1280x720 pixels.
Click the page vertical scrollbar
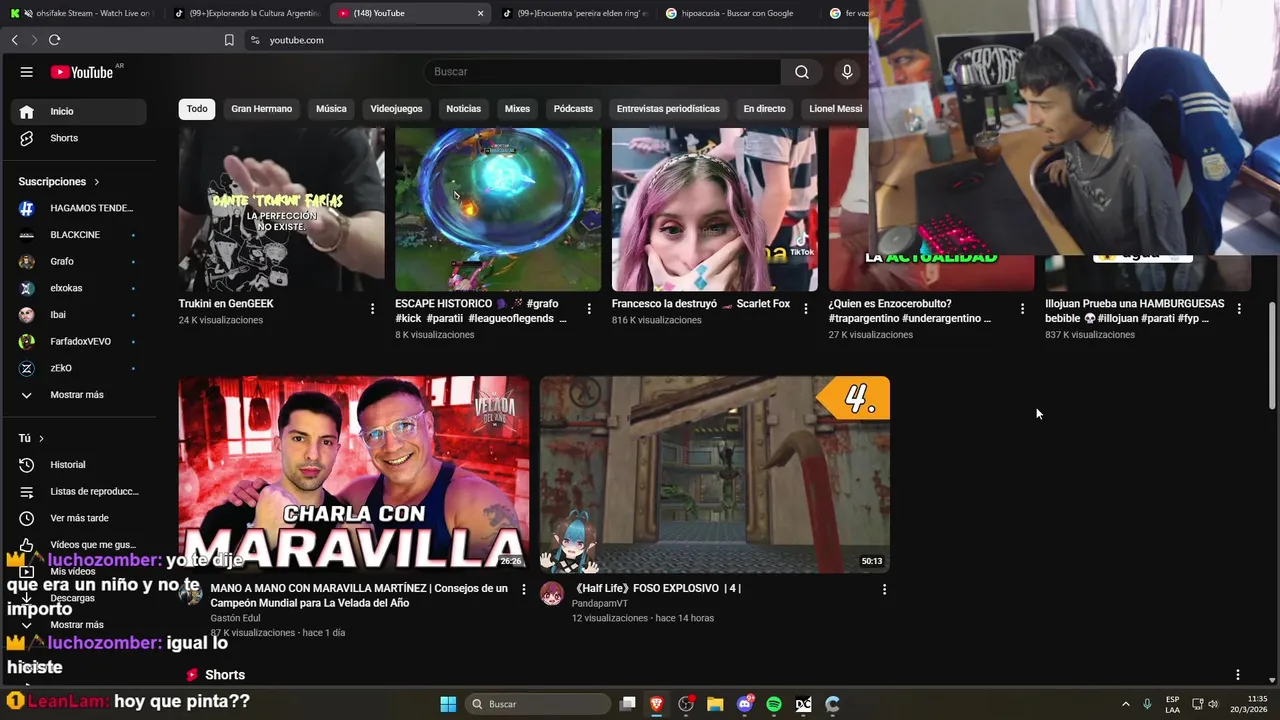click(x=1272, y=354)
